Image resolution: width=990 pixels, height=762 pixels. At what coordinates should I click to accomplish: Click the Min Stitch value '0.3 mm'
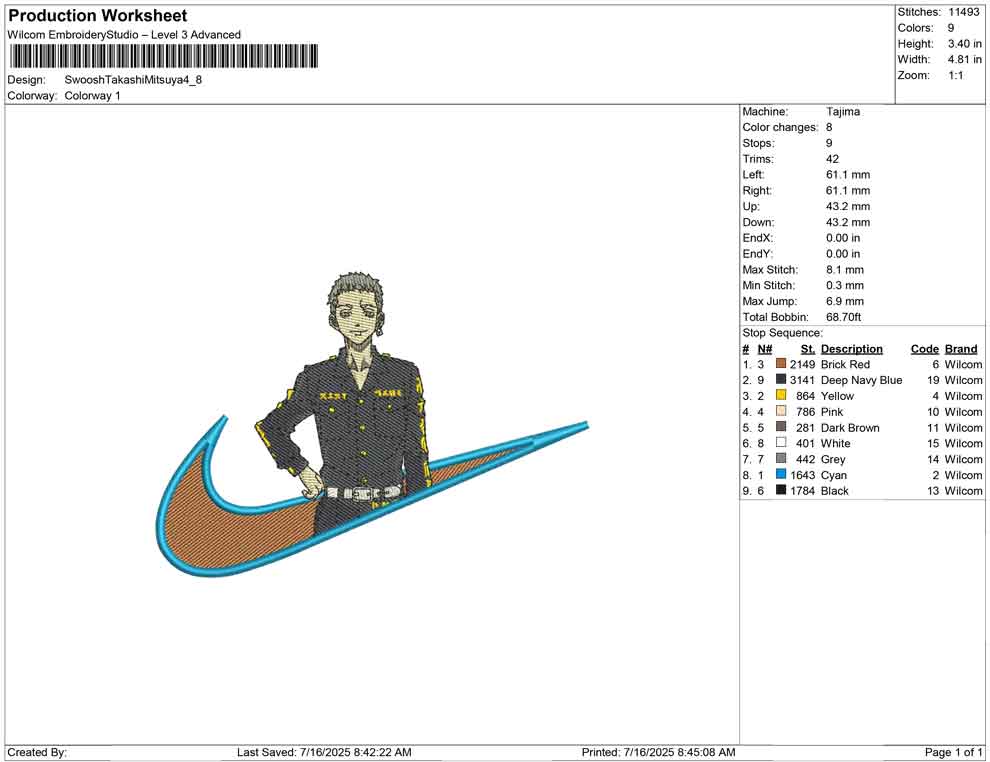tap(845, 285)
